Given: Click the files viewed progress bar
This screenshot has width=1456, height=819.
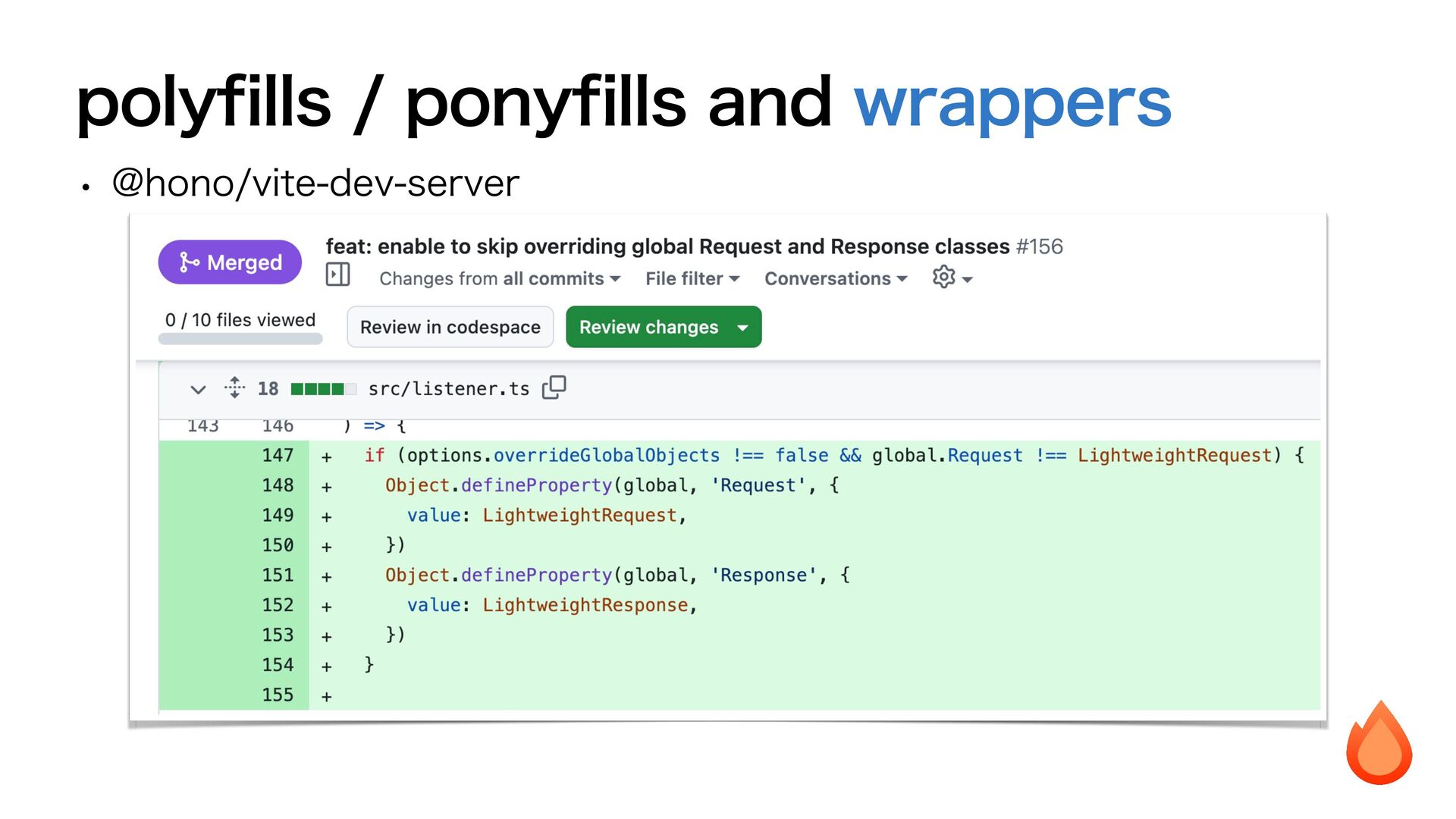Looking at the screenshot, I should coord(240,339).
